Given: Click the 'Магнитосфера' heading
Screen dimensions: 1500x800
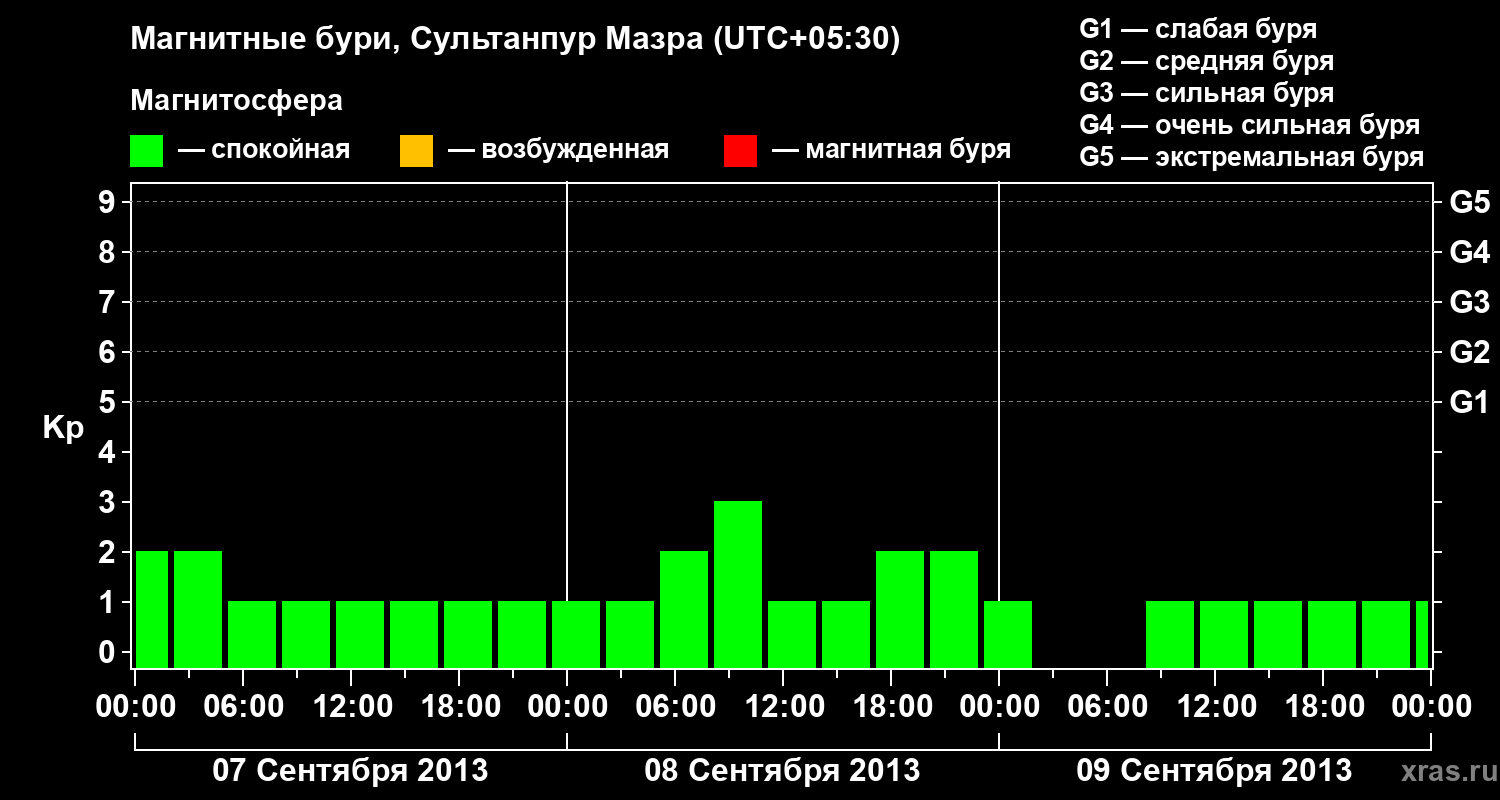Looking at the screenshot, I should 236,101.
